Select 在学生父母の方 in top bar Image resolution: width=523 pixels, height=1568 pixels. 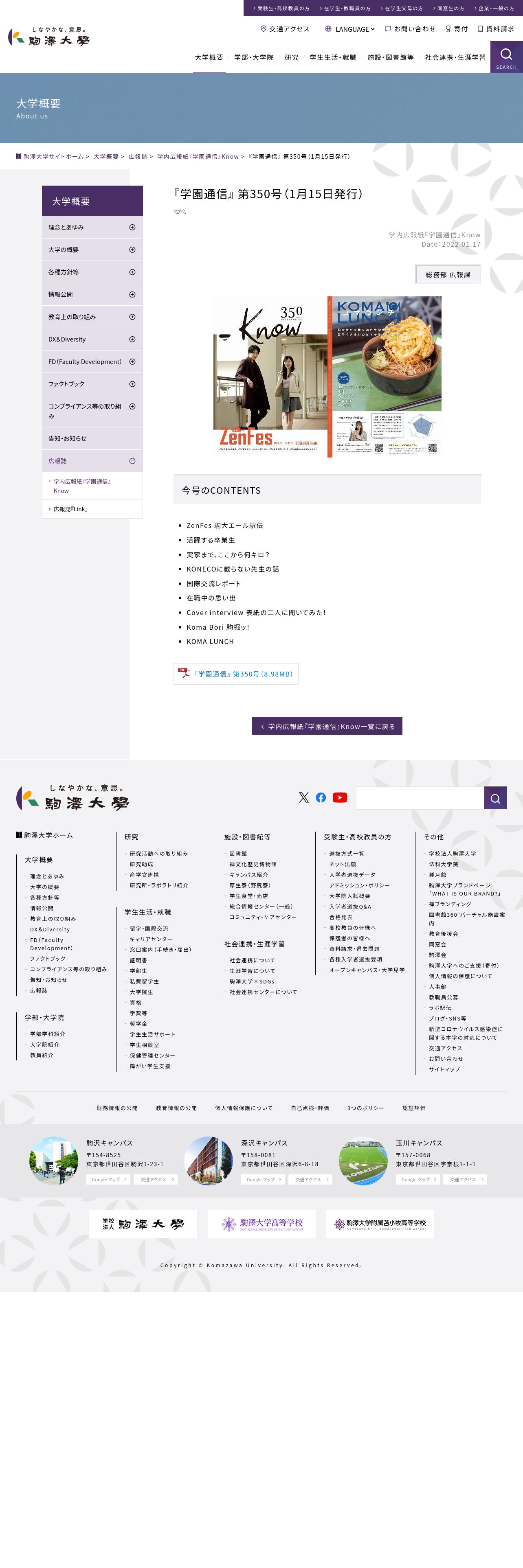click(402, 8)
